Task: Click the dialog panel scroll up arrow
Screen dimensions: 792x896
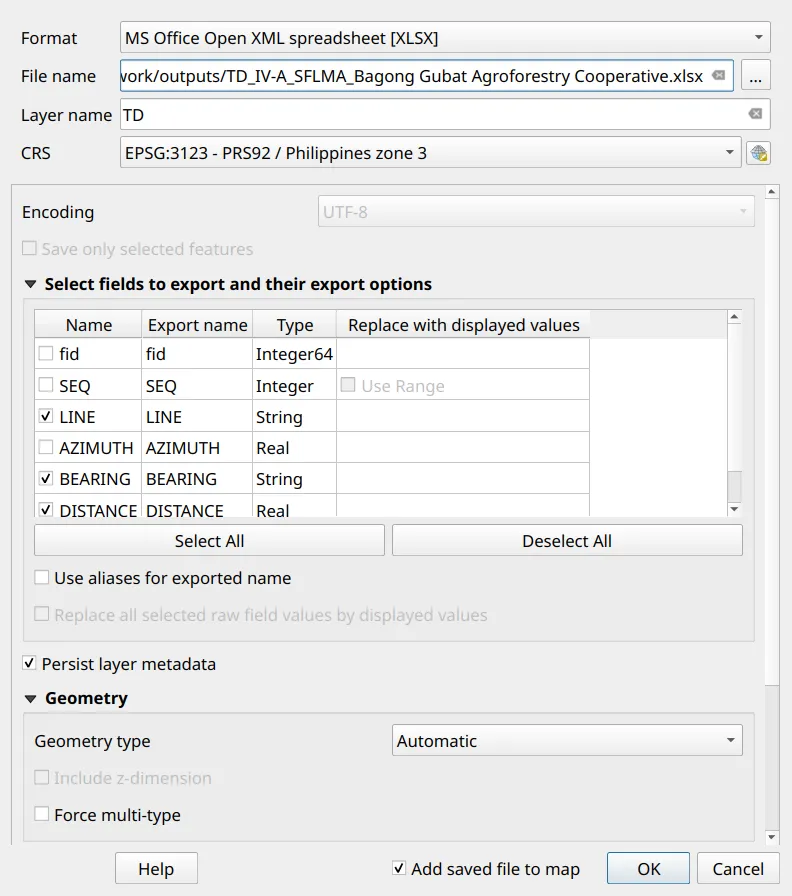Action: (772, 192)
